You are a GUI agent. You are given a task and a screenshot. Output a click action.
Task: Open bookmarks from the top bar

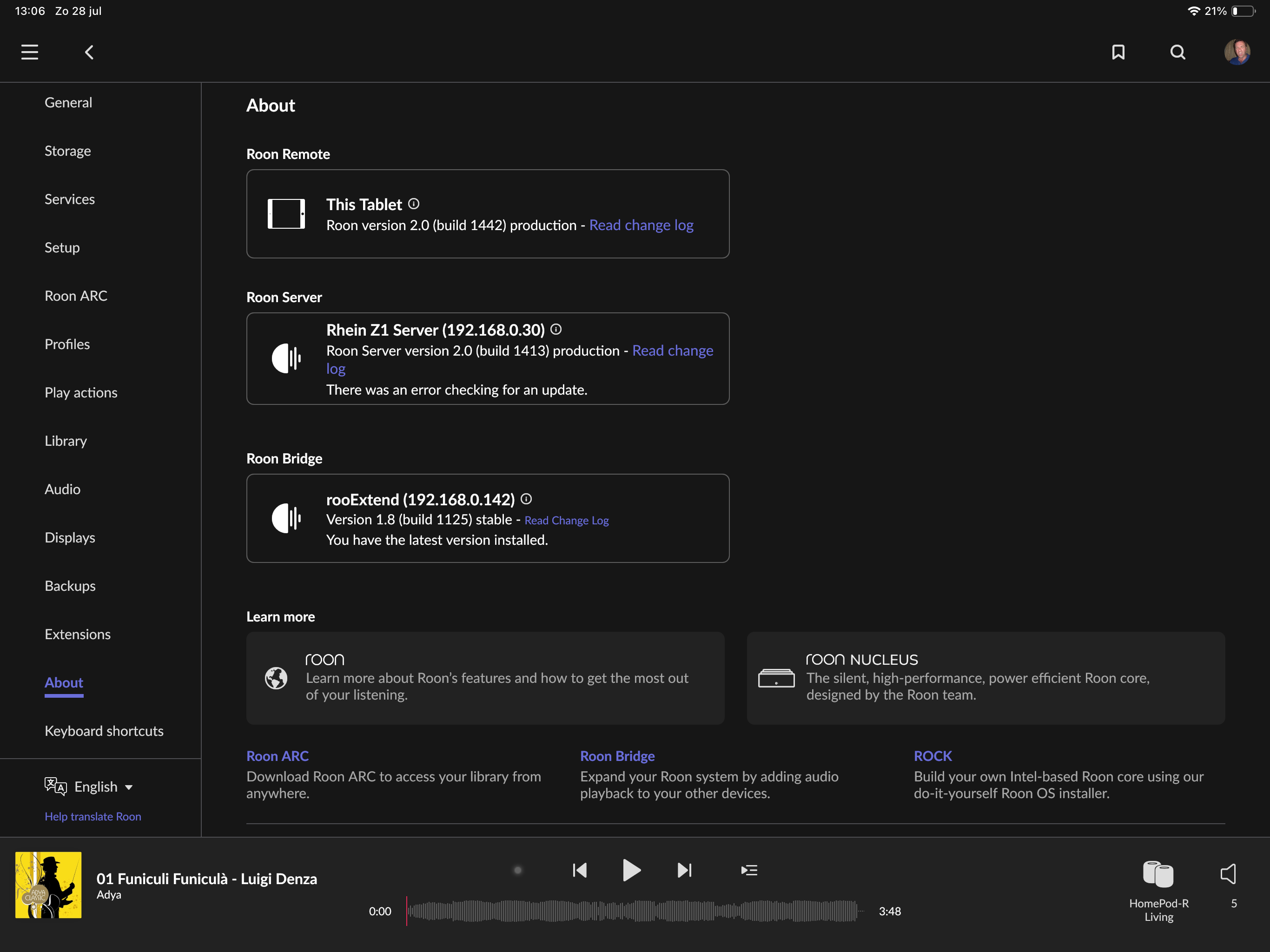(1118, 52)
